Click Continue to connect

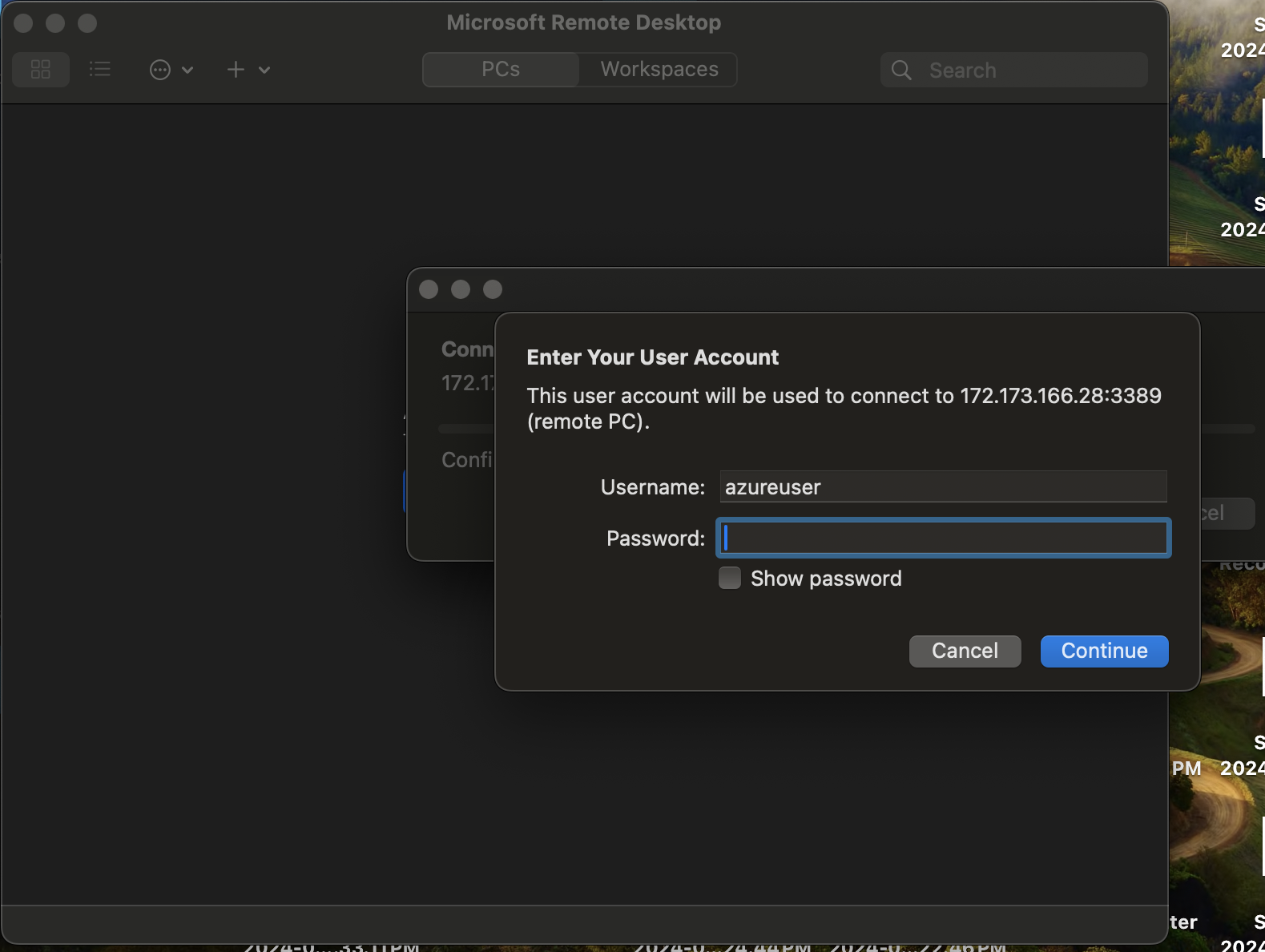tap(1104, 651)
